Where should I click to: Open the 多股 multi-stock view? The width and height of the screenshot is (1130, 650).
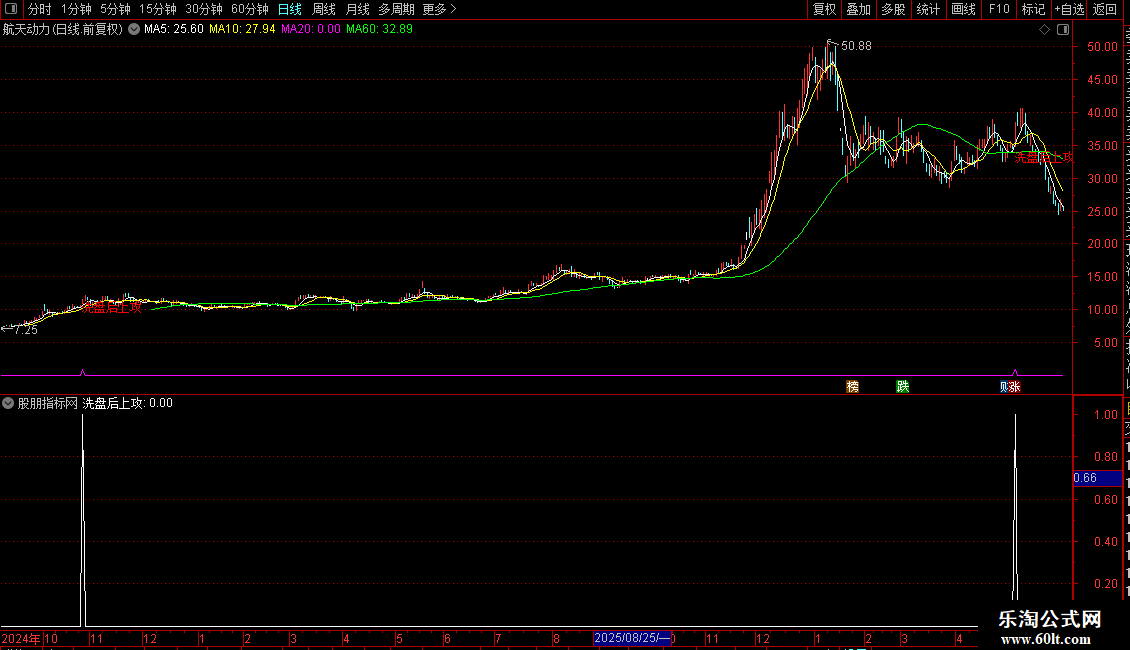coord(893,9)
